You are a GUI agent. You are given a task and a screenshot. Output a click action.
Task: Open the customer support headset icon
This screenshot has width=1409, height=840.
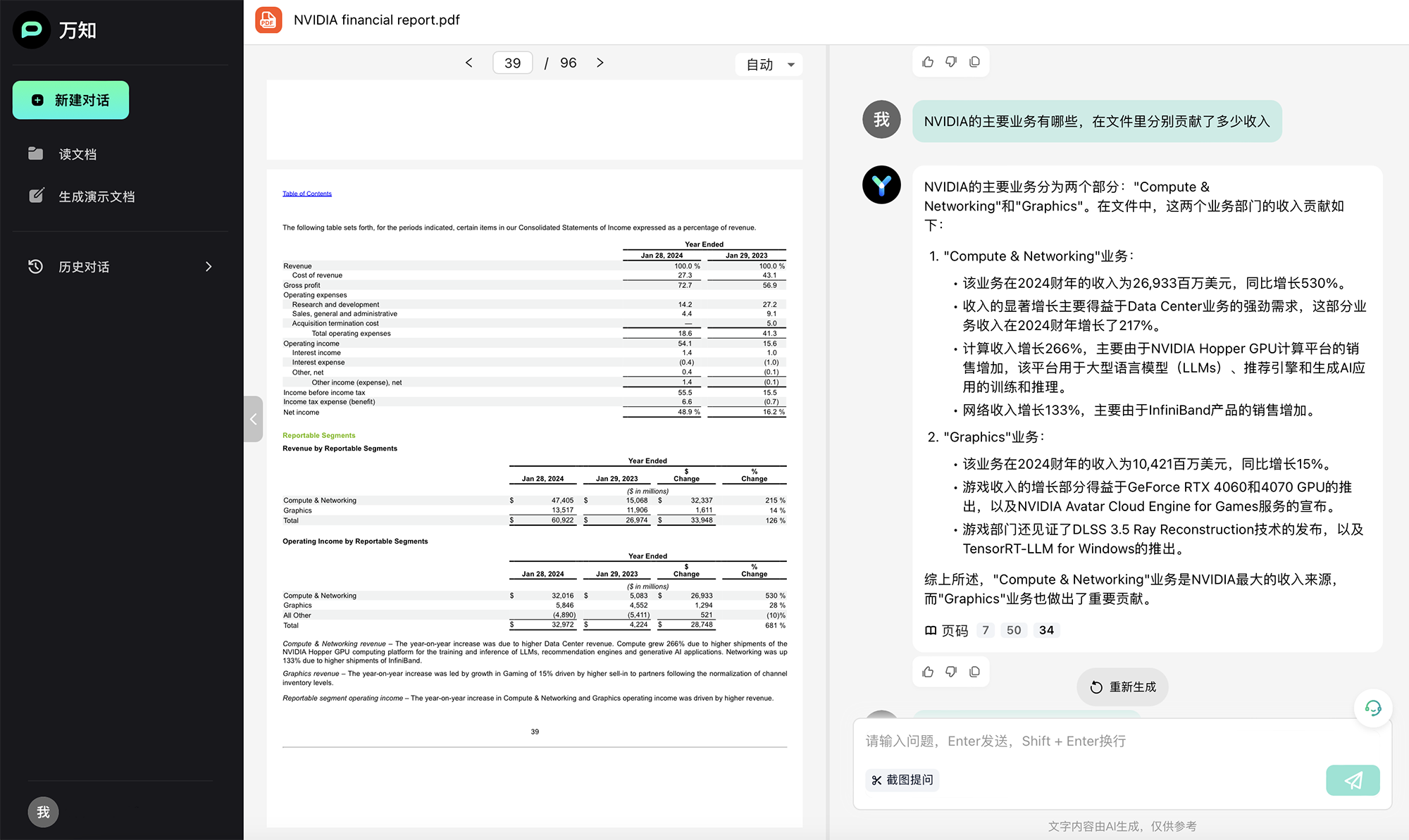click(x=1372, y=708)
